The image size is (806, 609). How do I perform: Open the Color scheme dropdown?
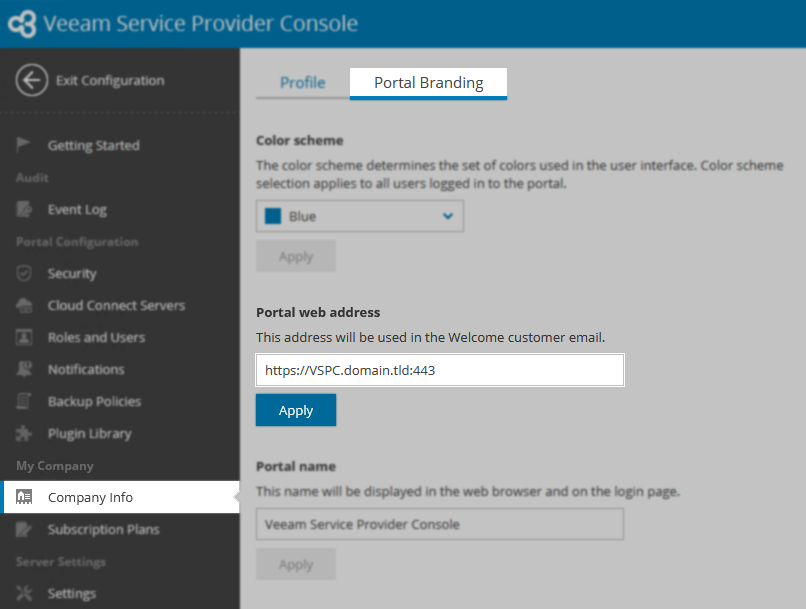point(360,216)
